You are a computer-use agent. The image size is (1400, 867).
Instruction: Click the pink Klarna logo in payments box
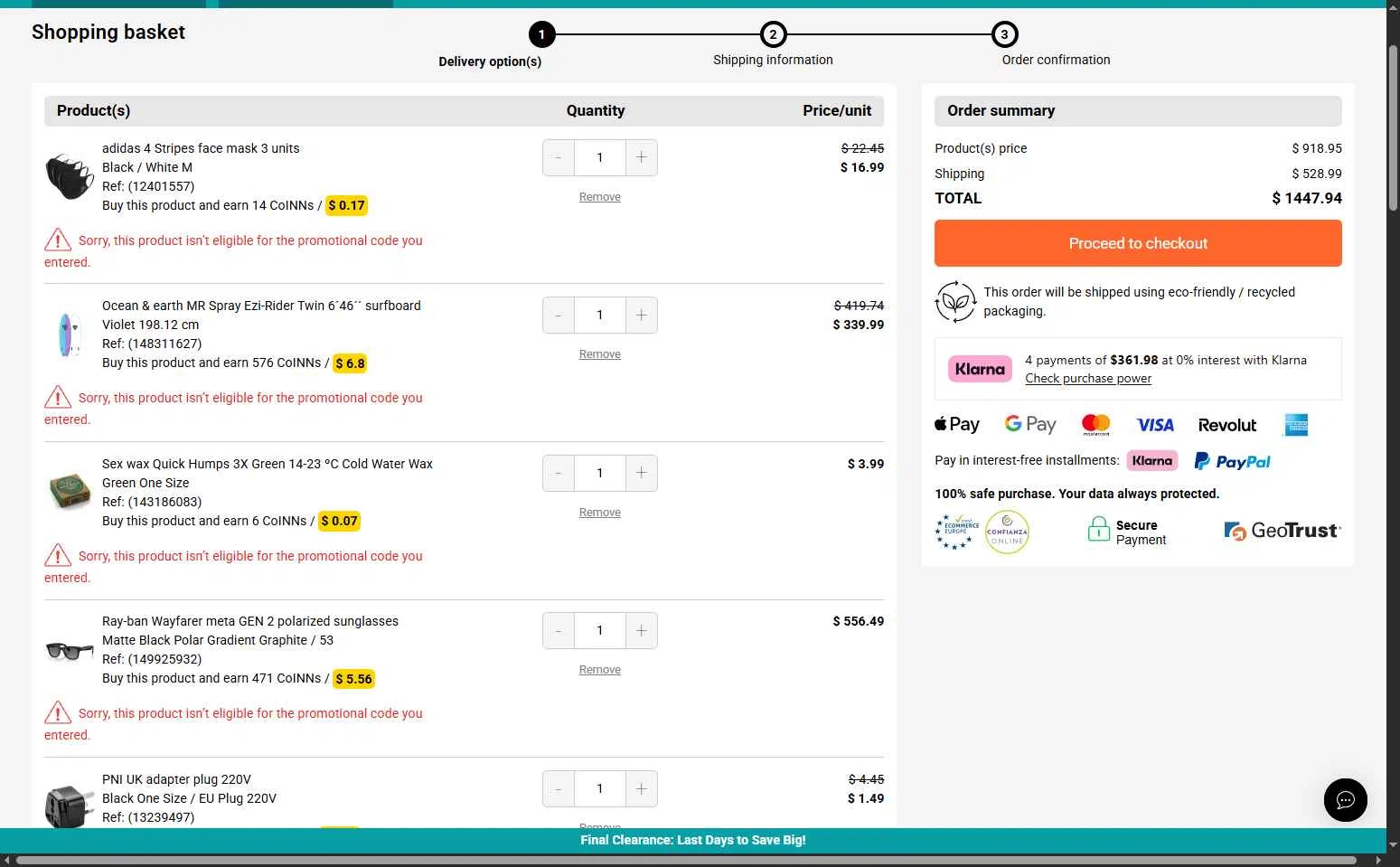click(x=980, y=369)
